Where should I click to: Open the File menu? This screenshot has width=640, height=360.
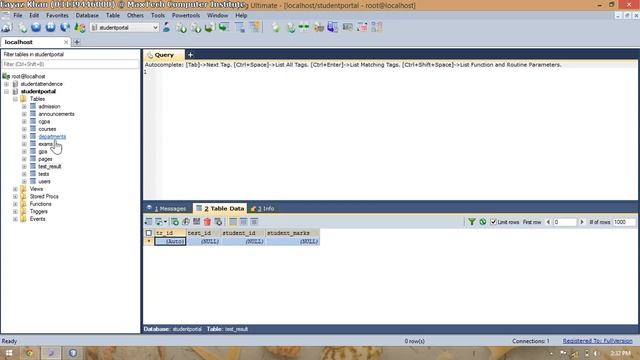coord(18,16)
